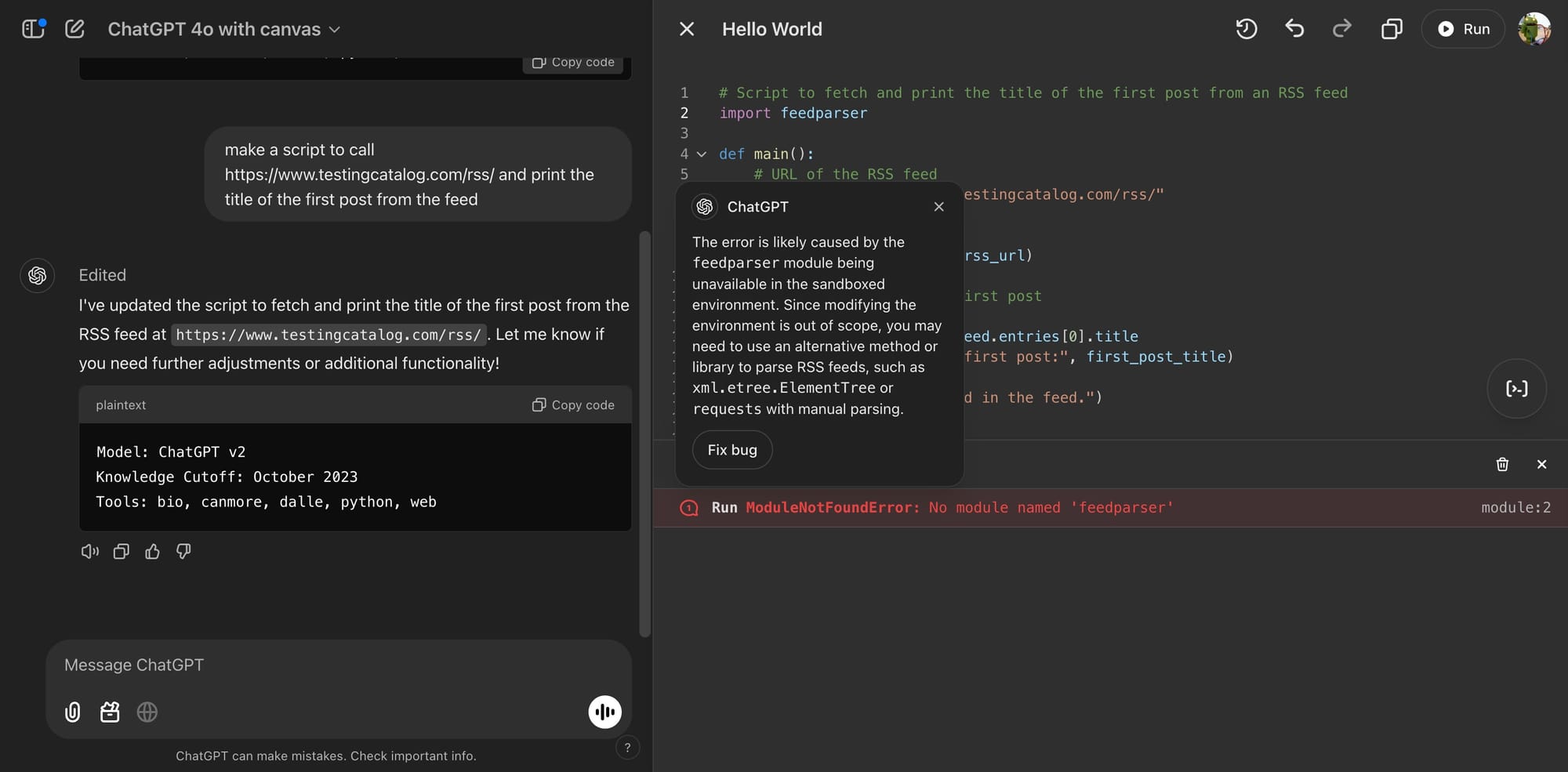The image size is (1568, 772).
Task: Toggle web search globe icon
Action: tap(147, 712)
